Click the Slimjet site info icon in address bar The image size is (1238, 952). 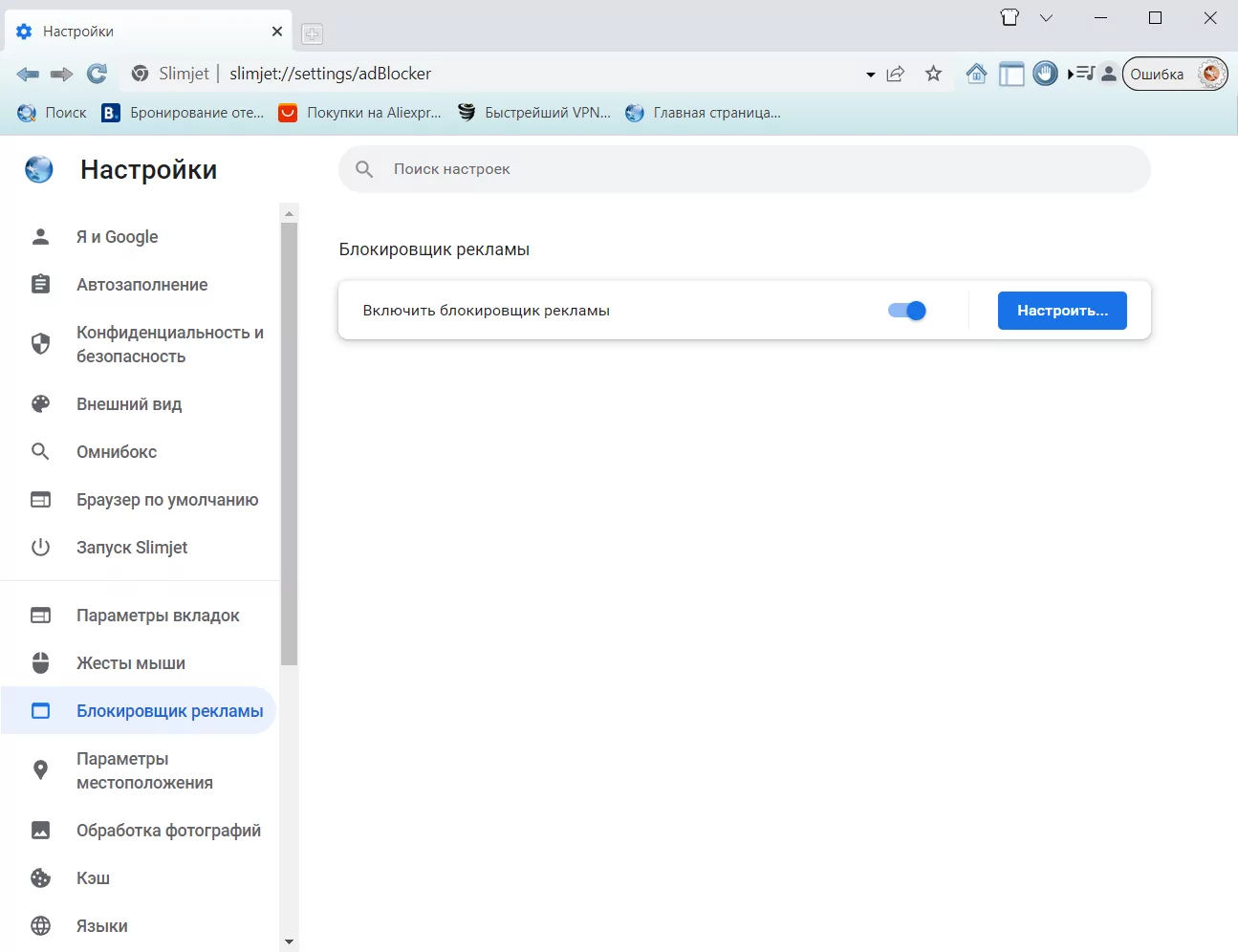coord(141,74)
